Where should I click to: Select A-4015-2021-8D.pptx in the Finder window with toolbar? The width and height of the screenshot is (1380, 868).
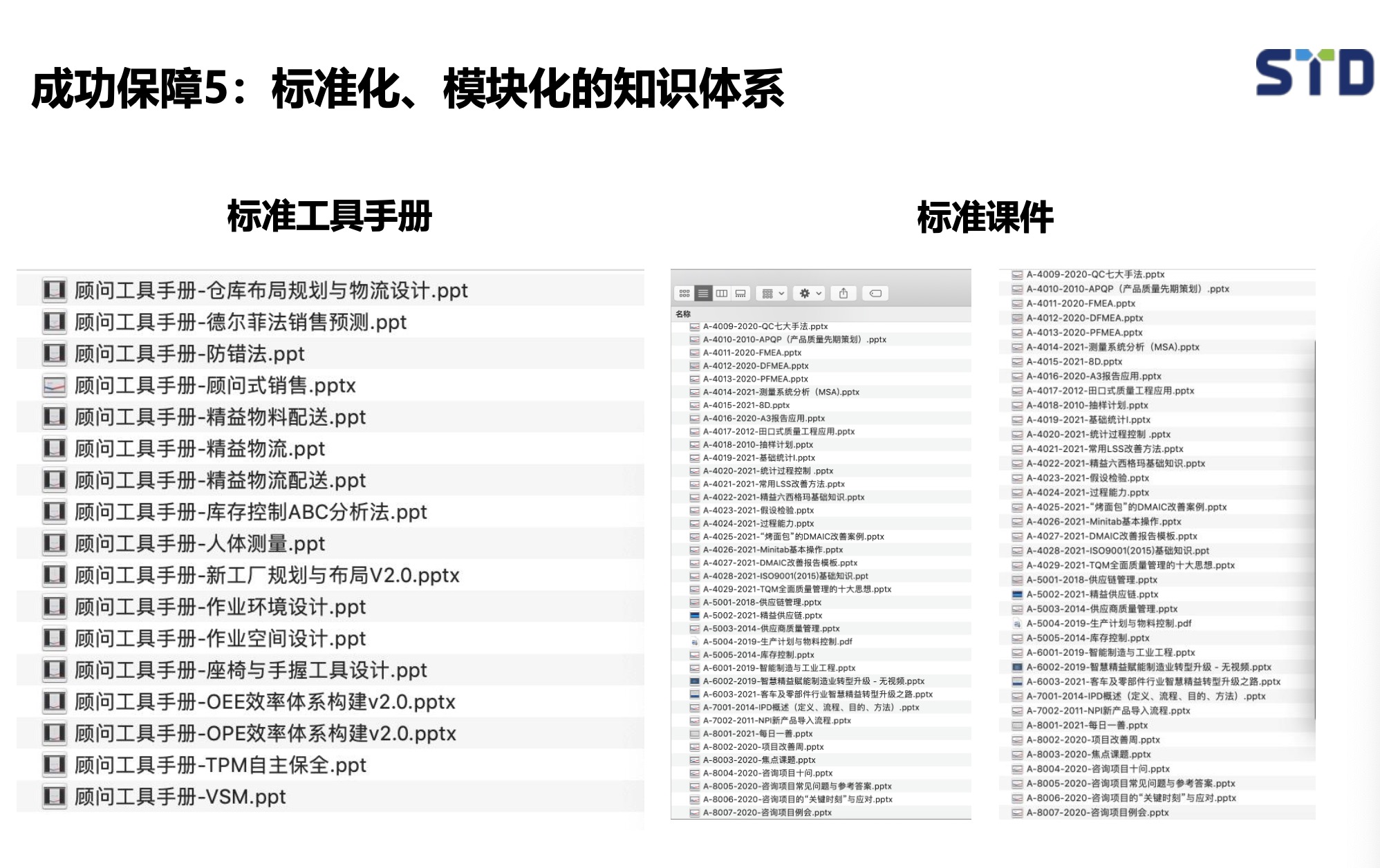pos(746,405)
